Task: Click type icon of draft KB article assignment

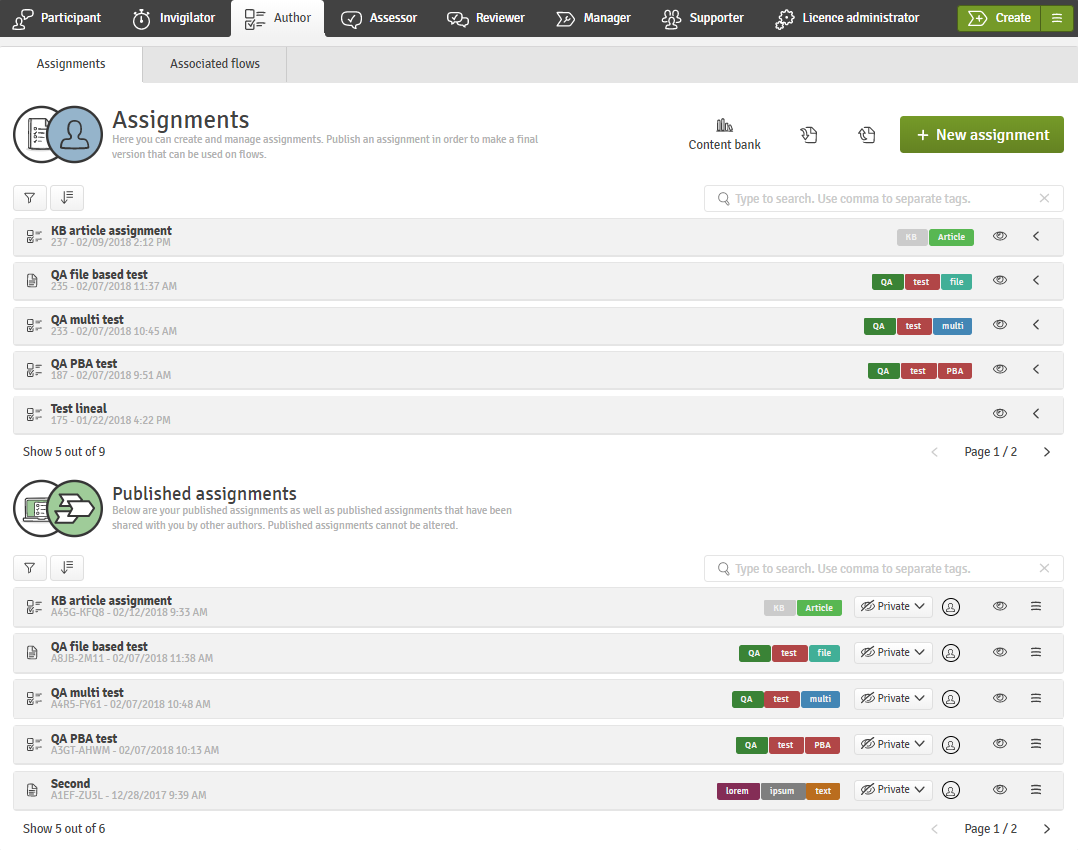Action: point(34,237)
